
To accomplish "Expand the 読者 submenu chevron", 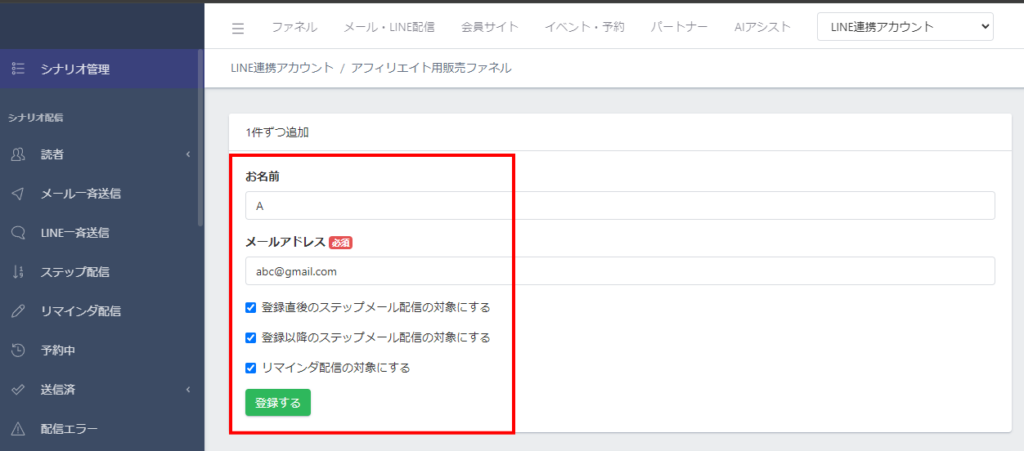I will (x=188, y=154).
